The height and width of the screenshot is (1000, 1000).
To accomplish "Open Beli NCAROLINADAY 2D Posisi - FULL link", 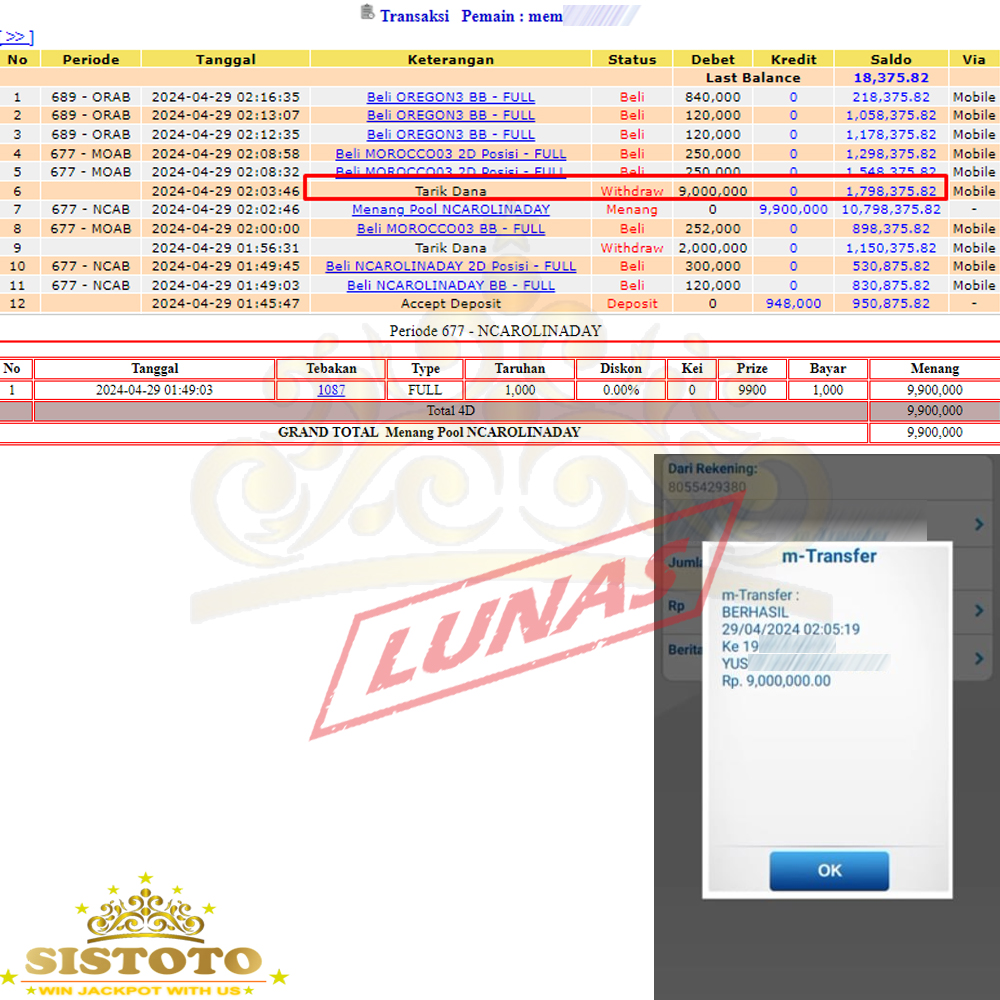I will (x=450, y=267).
